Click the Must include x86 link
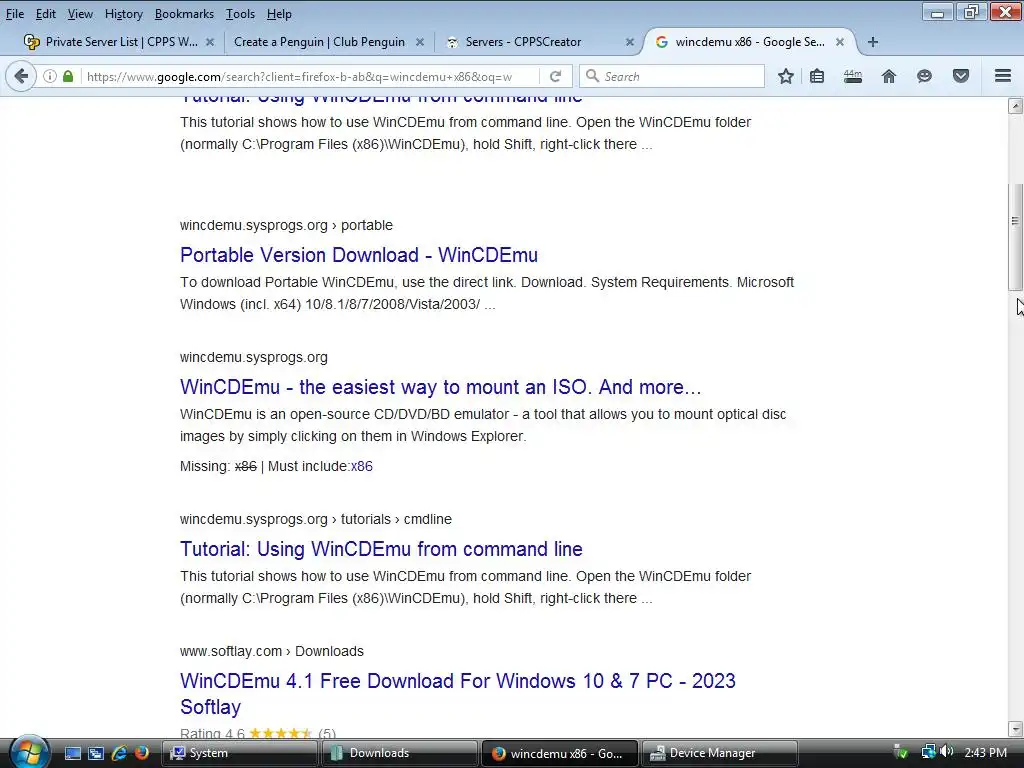This screenshot has width=1024, height=768. (x=361, y=466)
